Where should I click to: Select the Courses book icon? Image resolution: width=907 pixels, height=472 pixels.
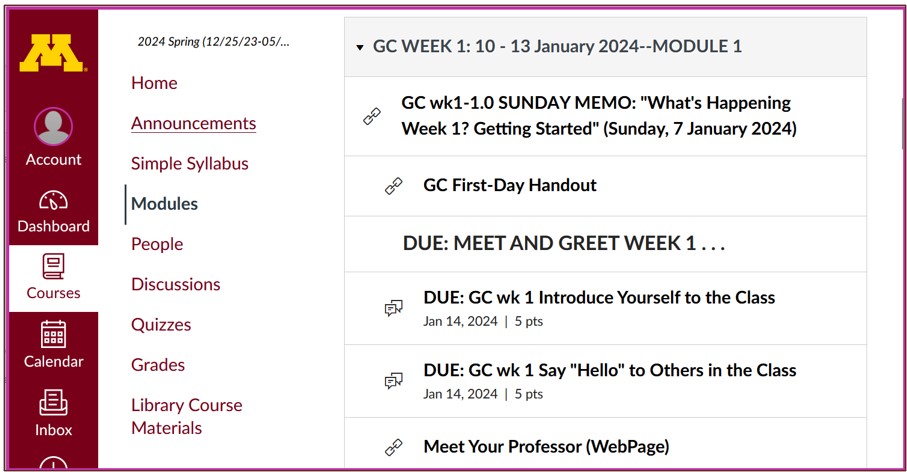53,267
